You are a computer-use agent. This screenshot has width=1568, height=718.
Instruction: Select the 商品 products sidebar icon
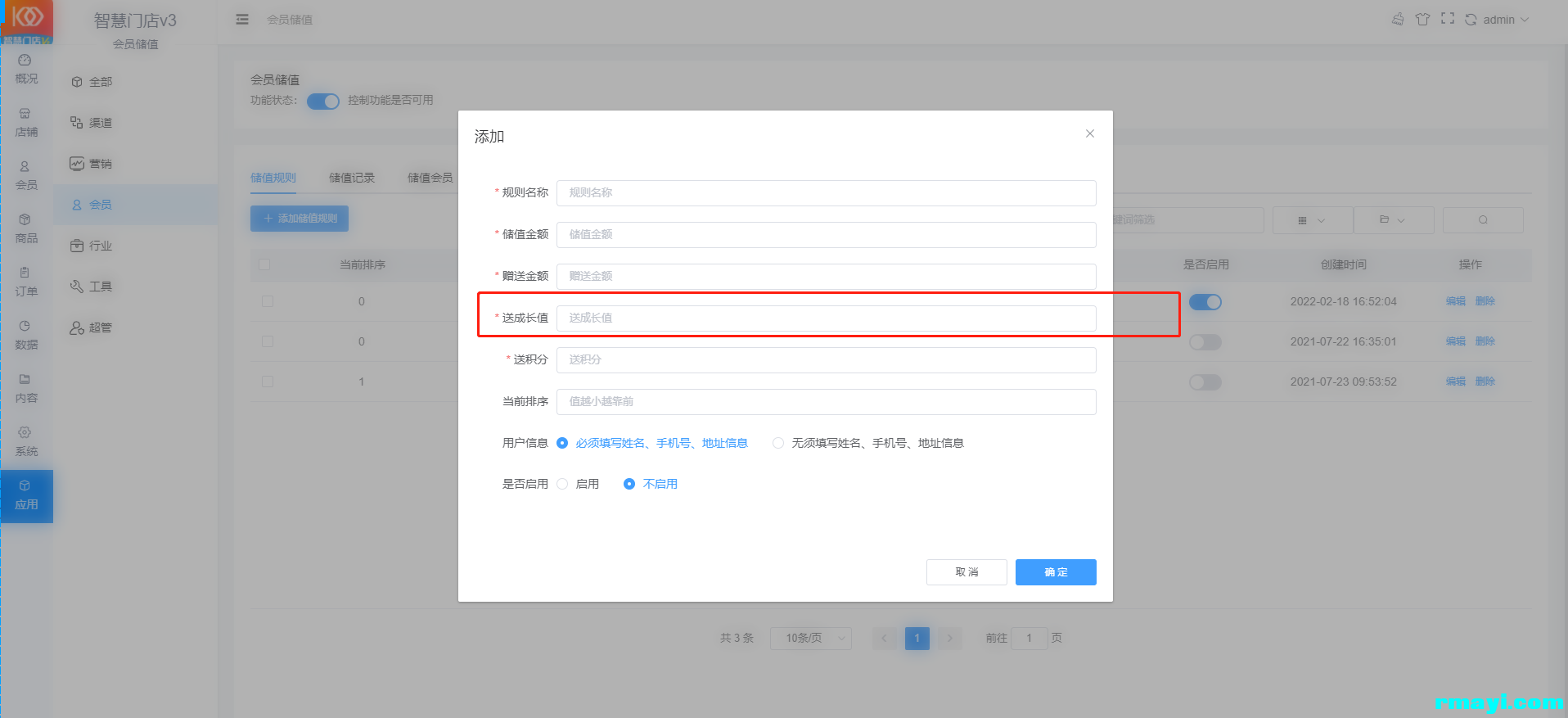(x=25, y=220)
